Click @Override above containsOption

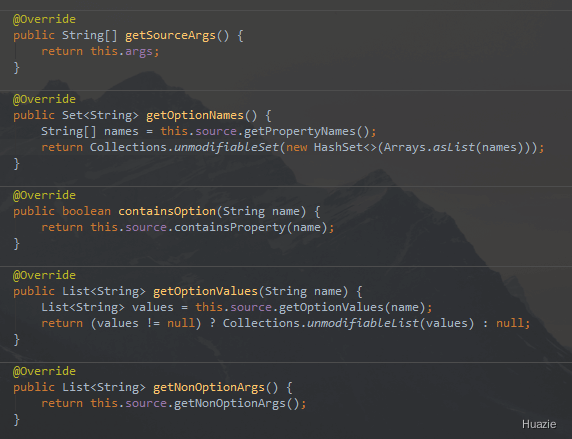tap(44, 195)
